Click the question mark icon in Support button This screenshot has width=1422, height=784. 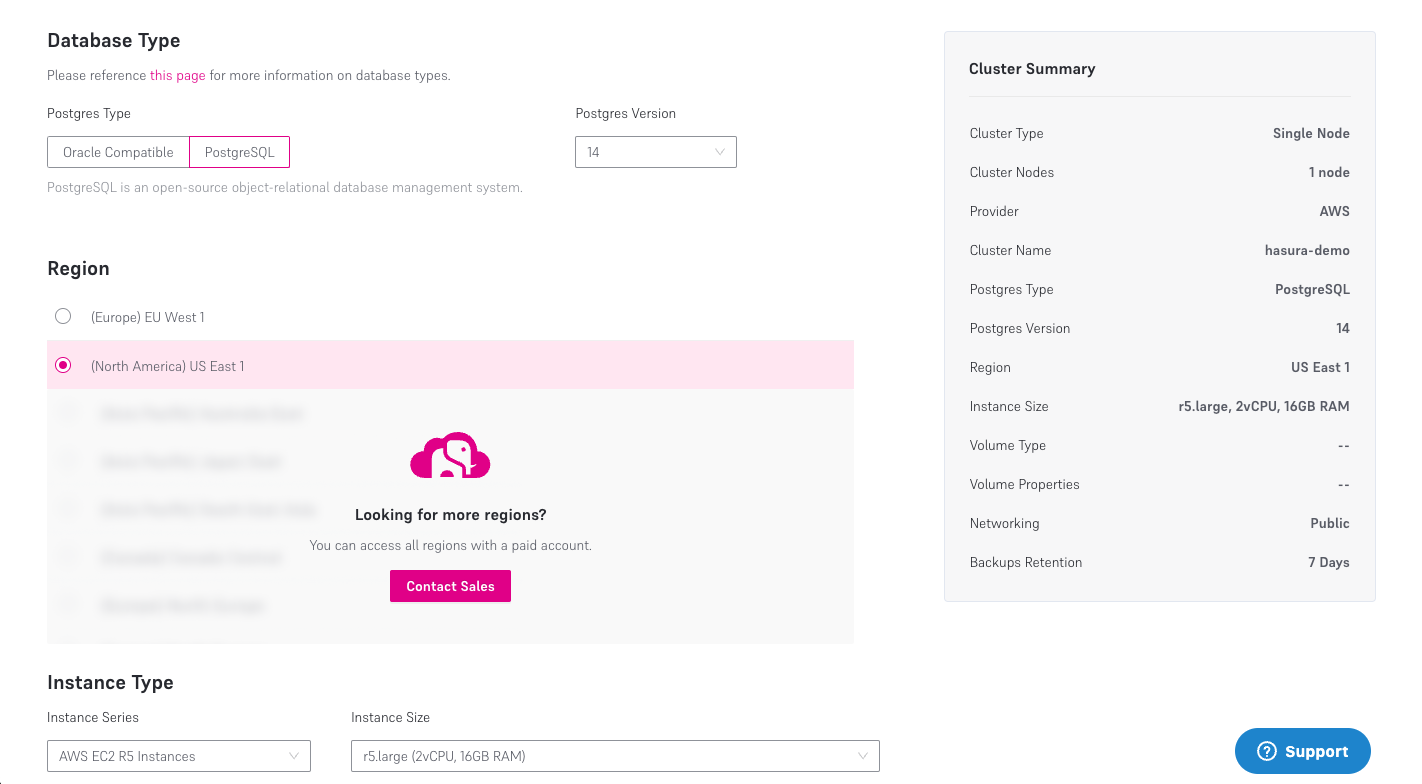click(1267, 751)
